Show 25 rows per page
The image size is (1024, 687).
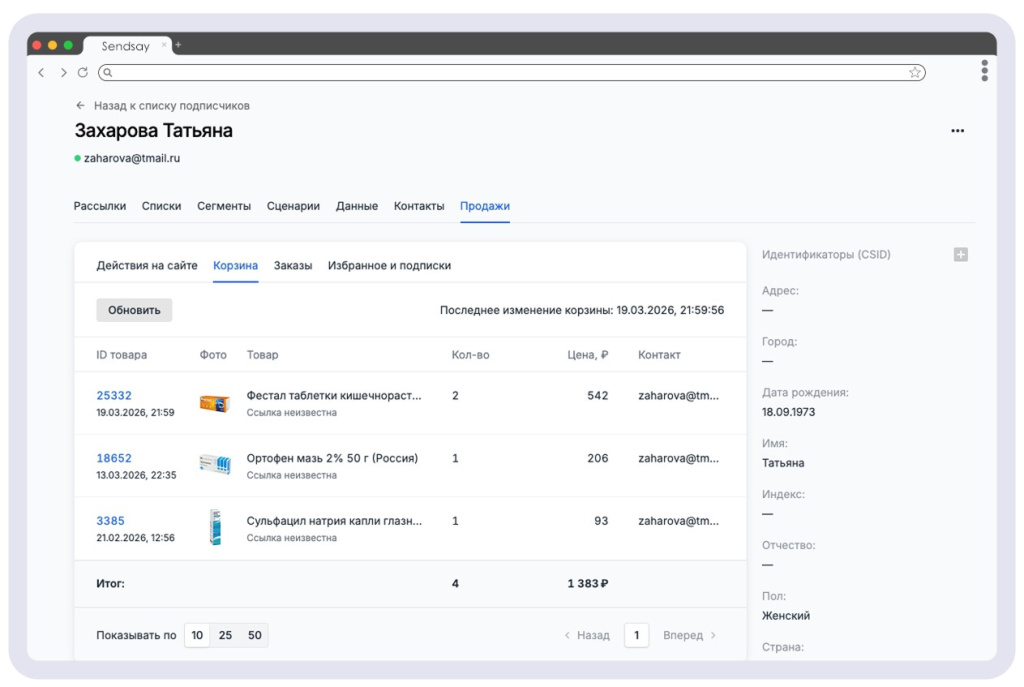(x=225, y=635)
